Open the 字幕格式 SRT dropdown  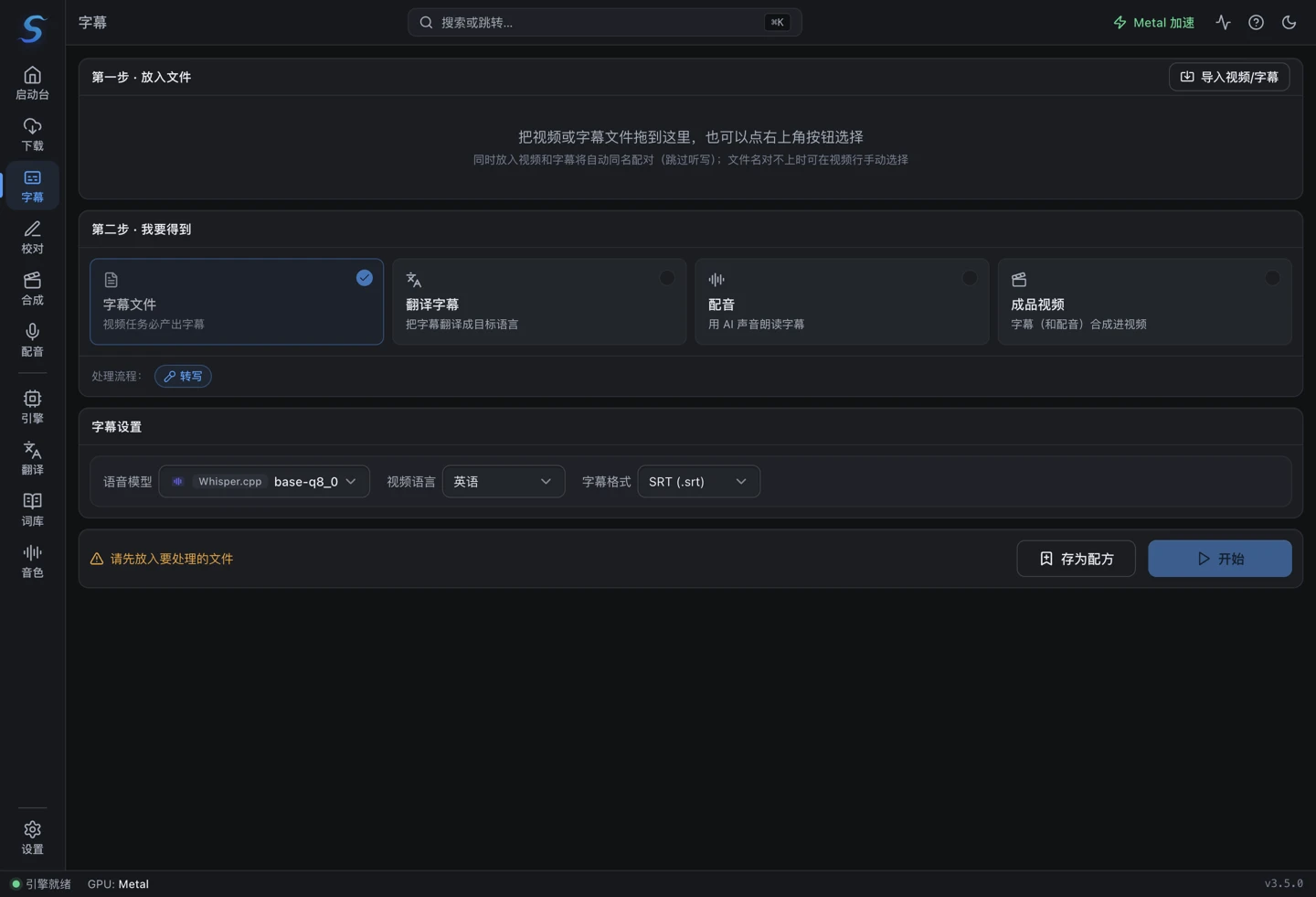click(x=698, y=482)
